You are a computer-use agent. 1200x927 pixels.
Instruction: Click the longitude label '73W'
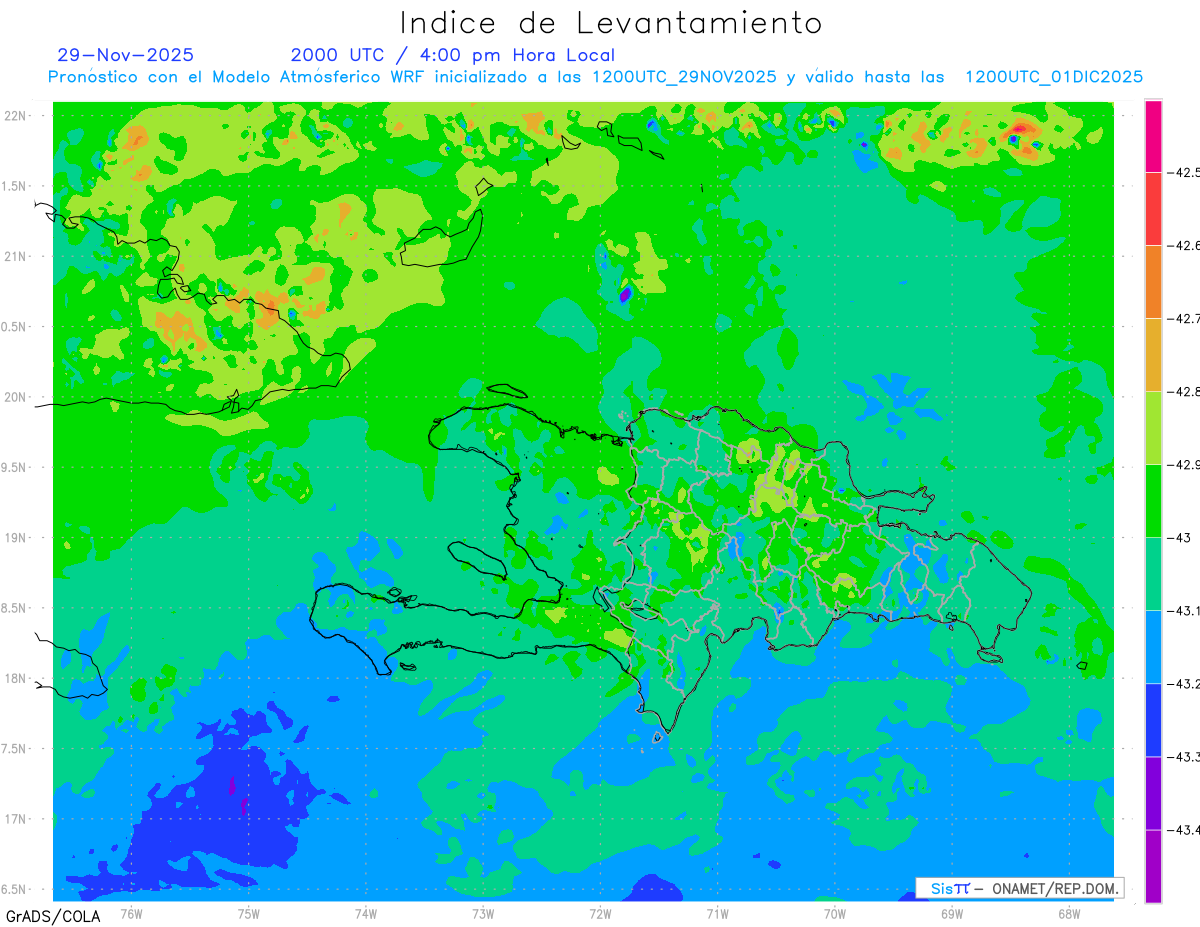tap(483, 913)
